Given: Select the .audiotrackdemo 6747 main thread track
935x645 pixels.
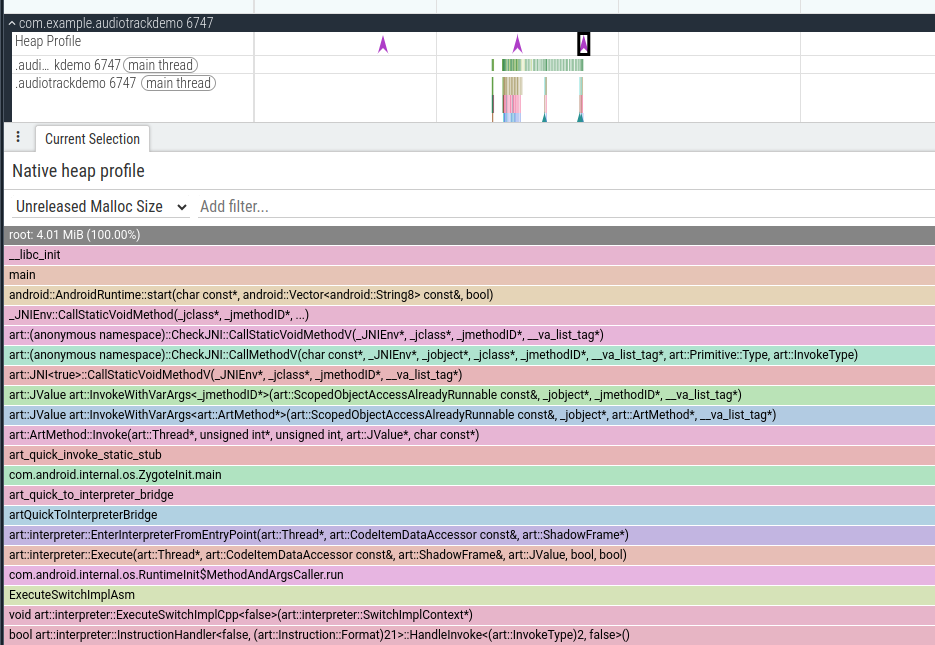Looking at the screenshot, I should click(115, 83).
